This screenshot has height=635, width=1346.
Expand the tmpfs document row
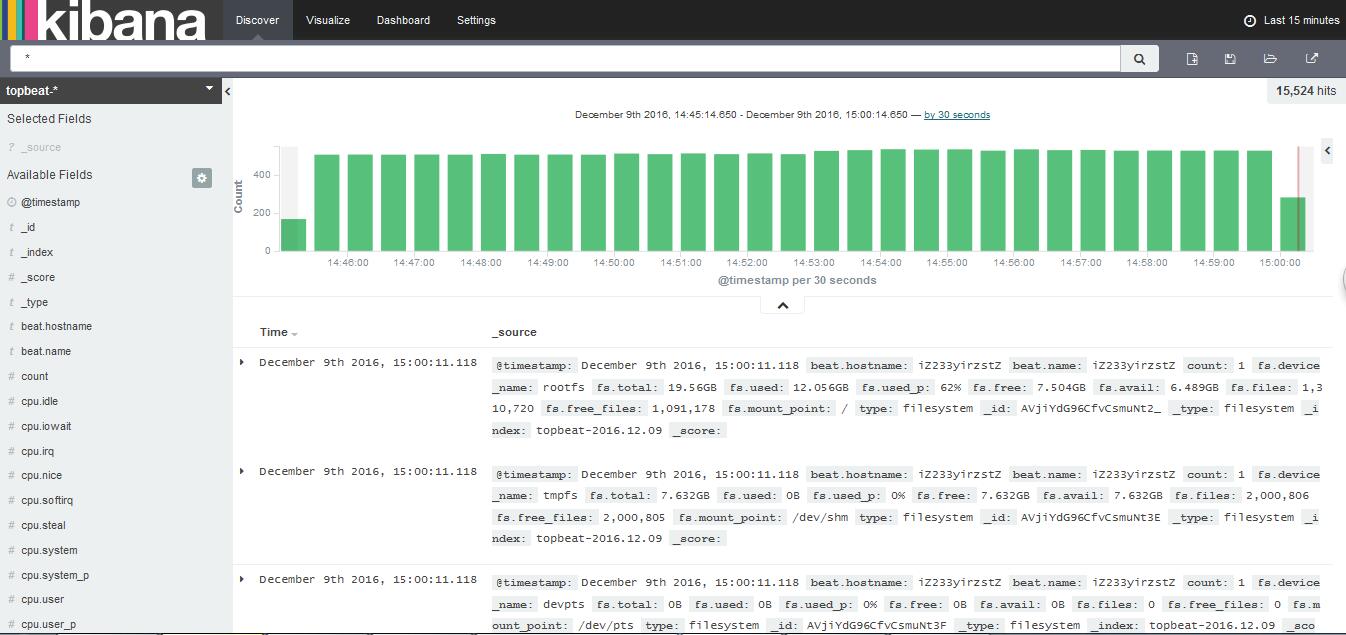[242, 471]
